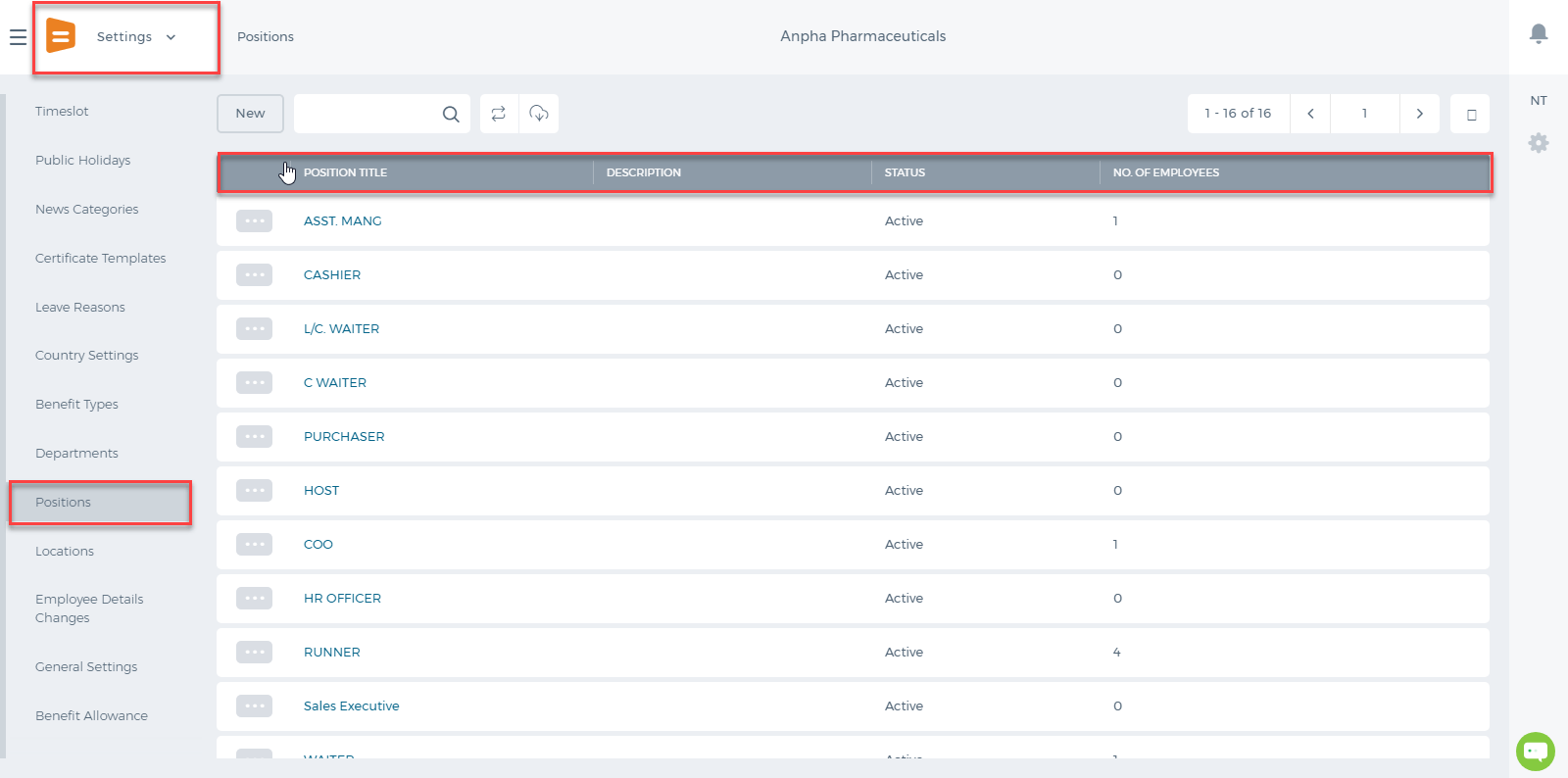Click the New position button
Screen dimensions: 1568x778
point(250,114)
